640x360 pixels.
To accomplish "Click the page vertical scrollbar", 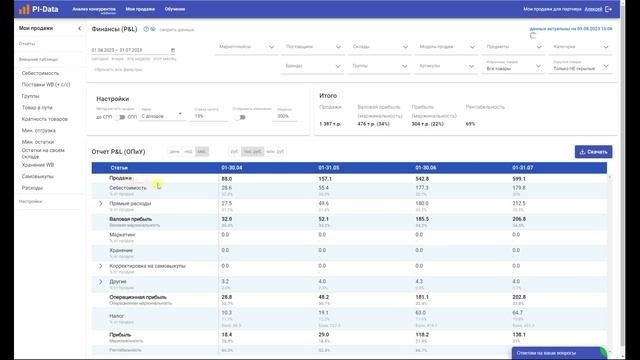I will click(622, 180).
